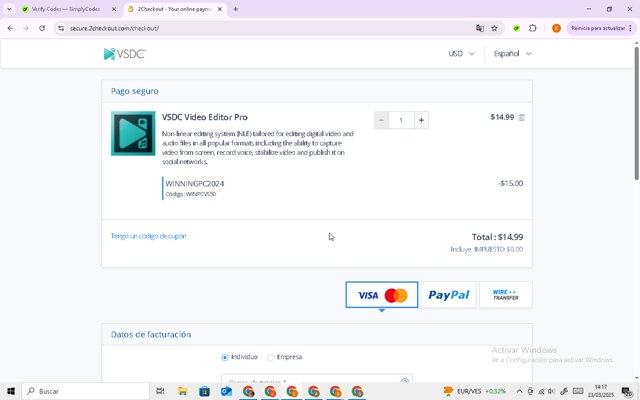This screenshot has width=640, height=400.
Task: Show hidden system tray icons
Action: pyautogui.click(x=519, y=391)
